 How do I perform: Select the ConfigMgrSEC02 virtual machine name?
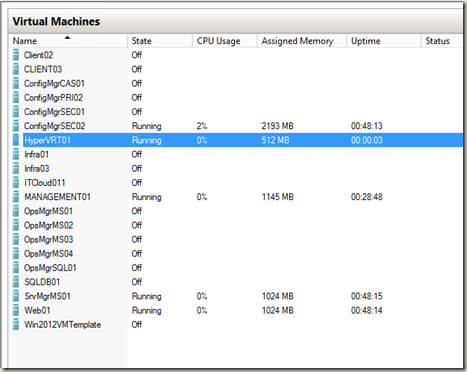pos(54,126)
